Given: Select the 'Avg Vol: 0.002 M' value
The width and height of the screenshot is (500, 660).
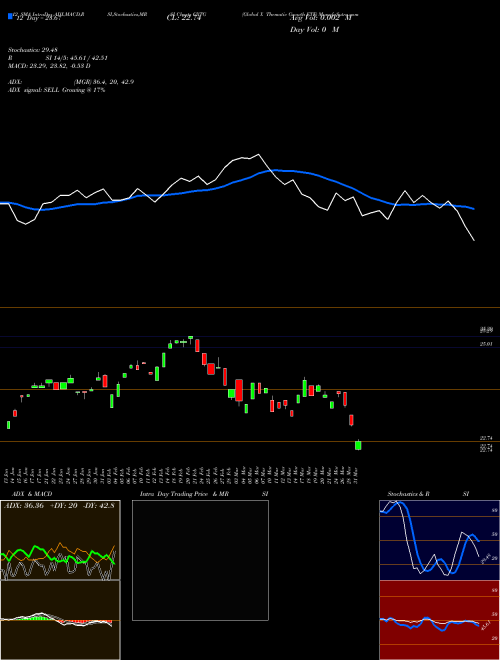Looking at the screenshot, I should 320,18.
